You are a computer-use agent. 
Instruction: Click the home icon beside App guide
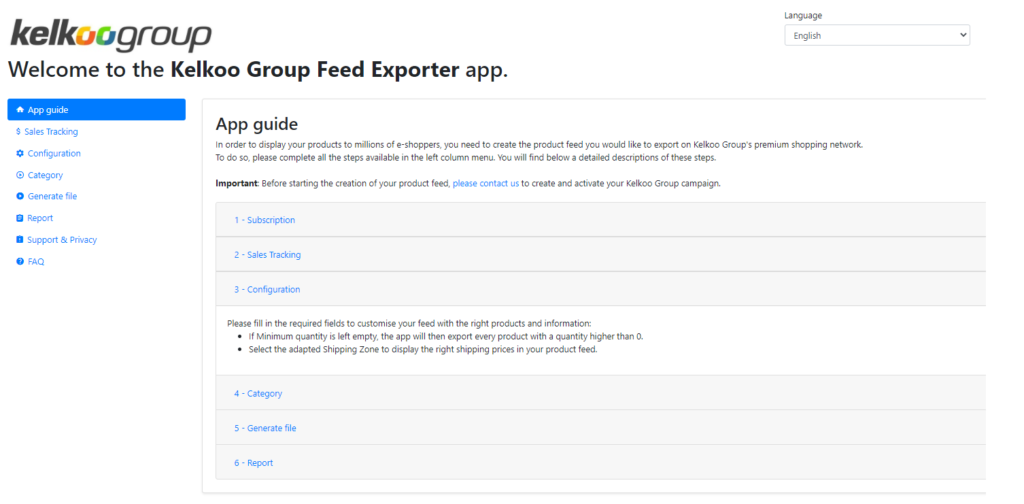[20, 110]
